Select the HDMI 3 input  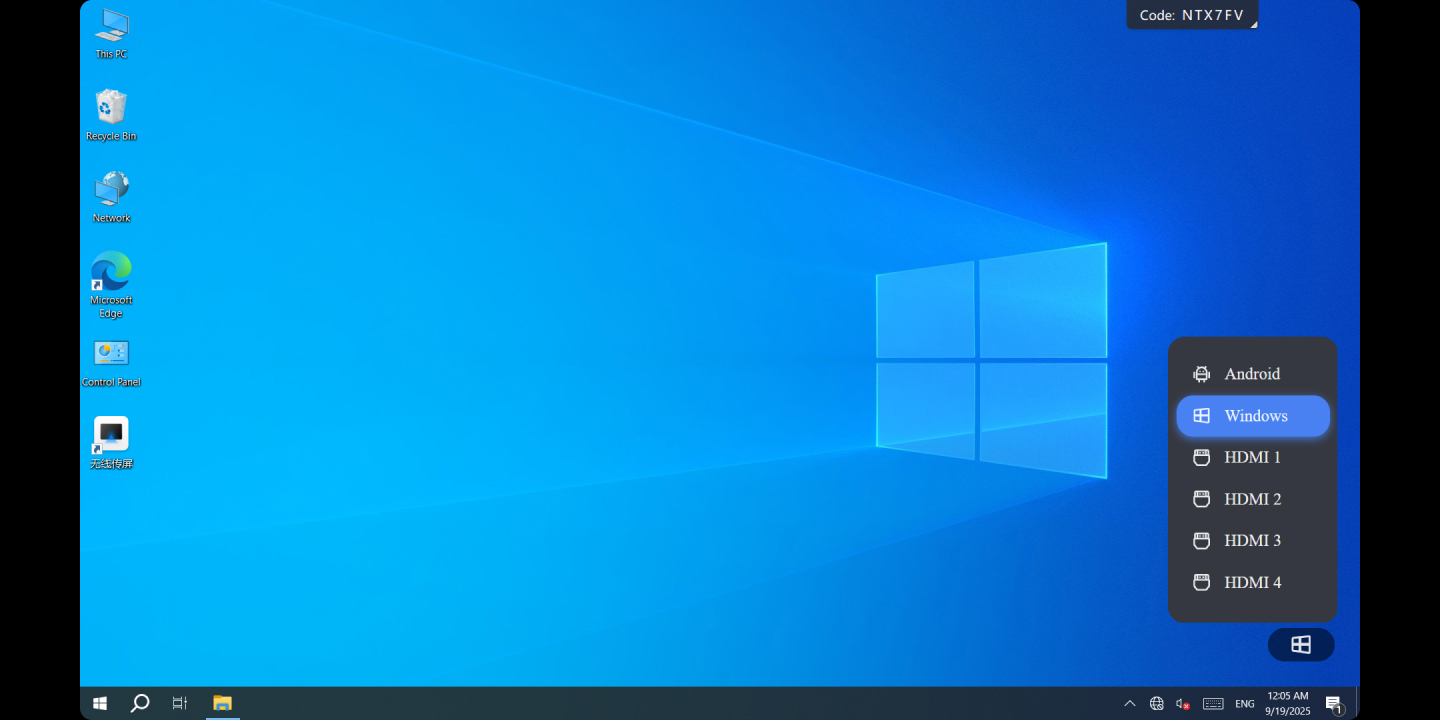click(x=1252, y=541)
